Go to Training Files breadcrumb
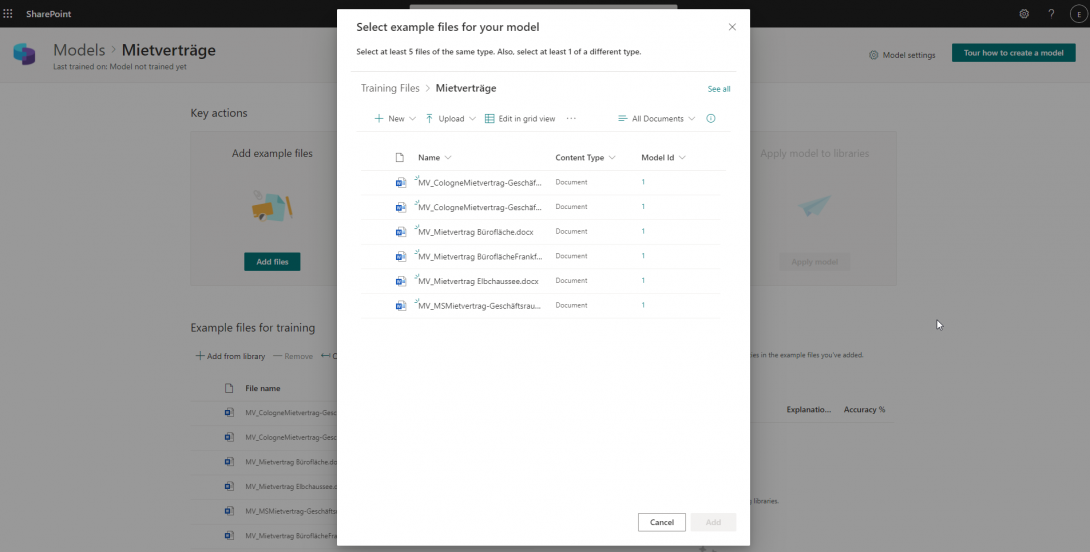The height and width of the screenshot is (552, 1090). coord(390,88)
